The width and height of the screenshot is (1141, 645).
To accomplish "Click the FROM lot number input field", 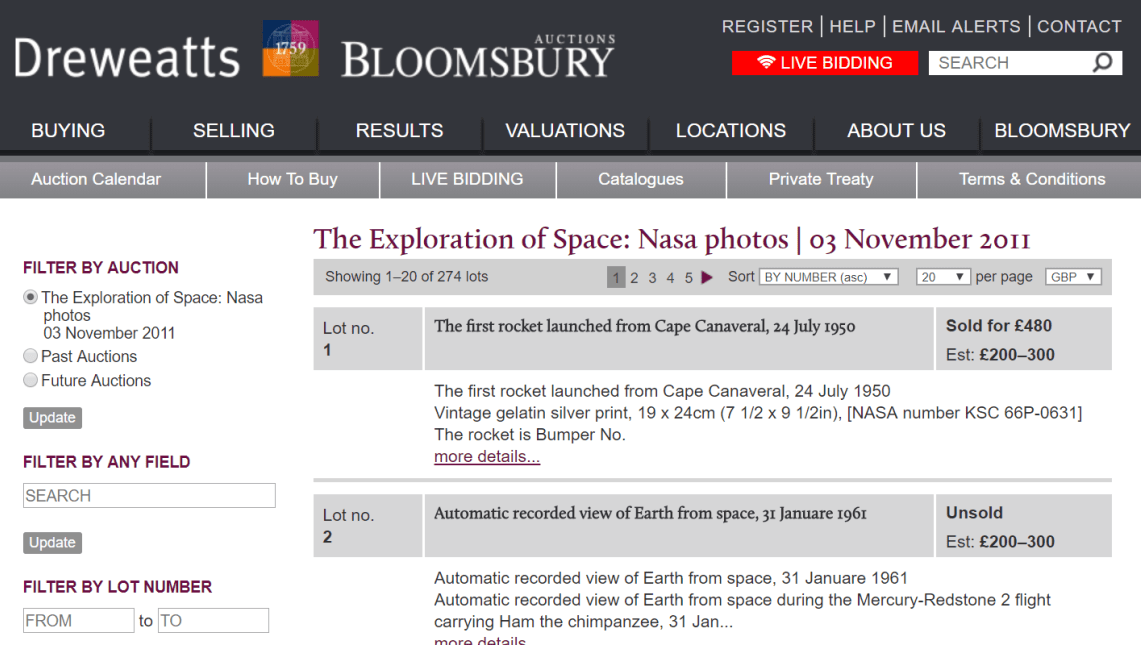I will click(78, 620).
